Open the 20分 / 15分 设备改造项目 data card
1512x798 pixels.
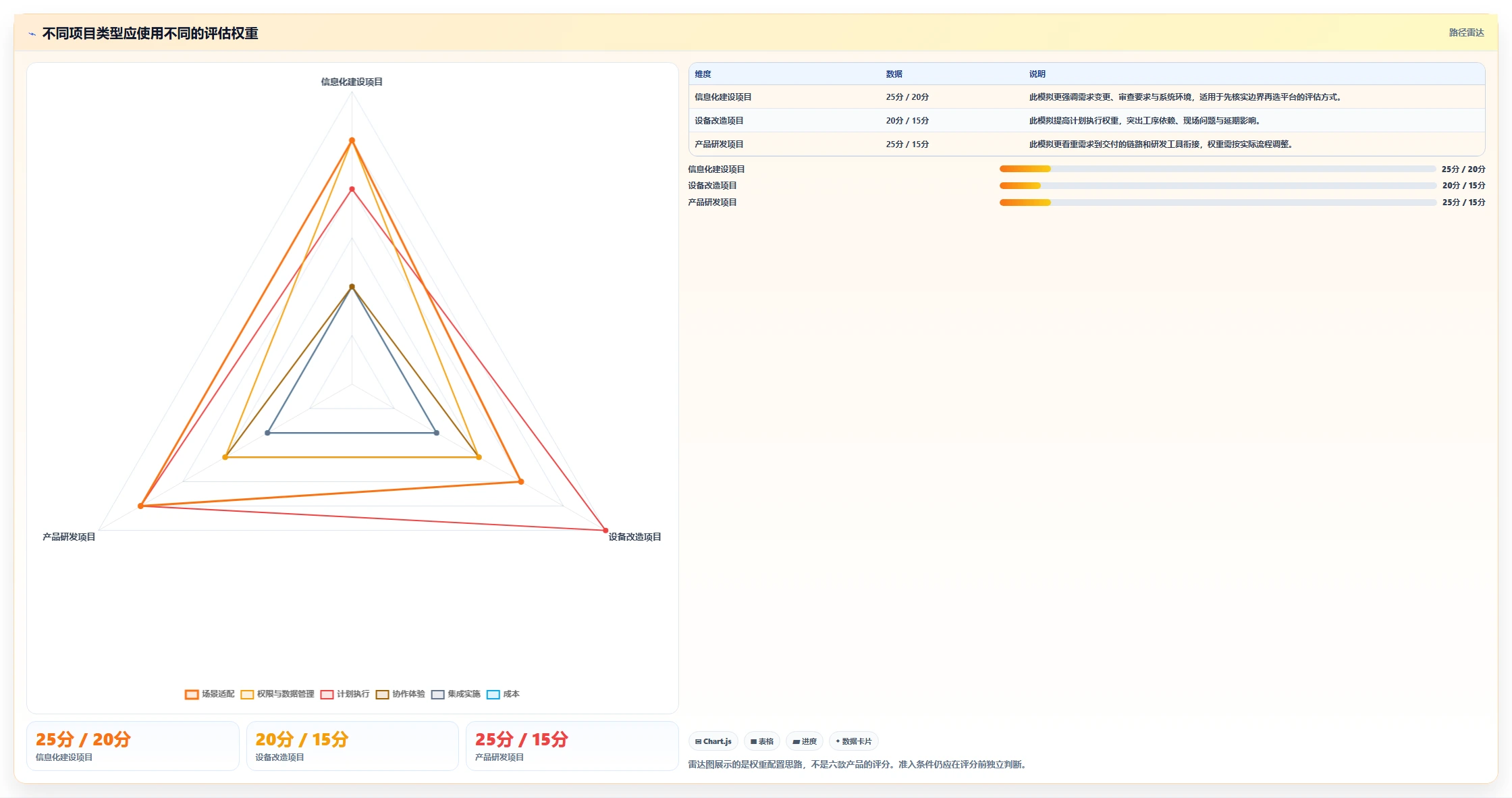(x=352, y=746)
